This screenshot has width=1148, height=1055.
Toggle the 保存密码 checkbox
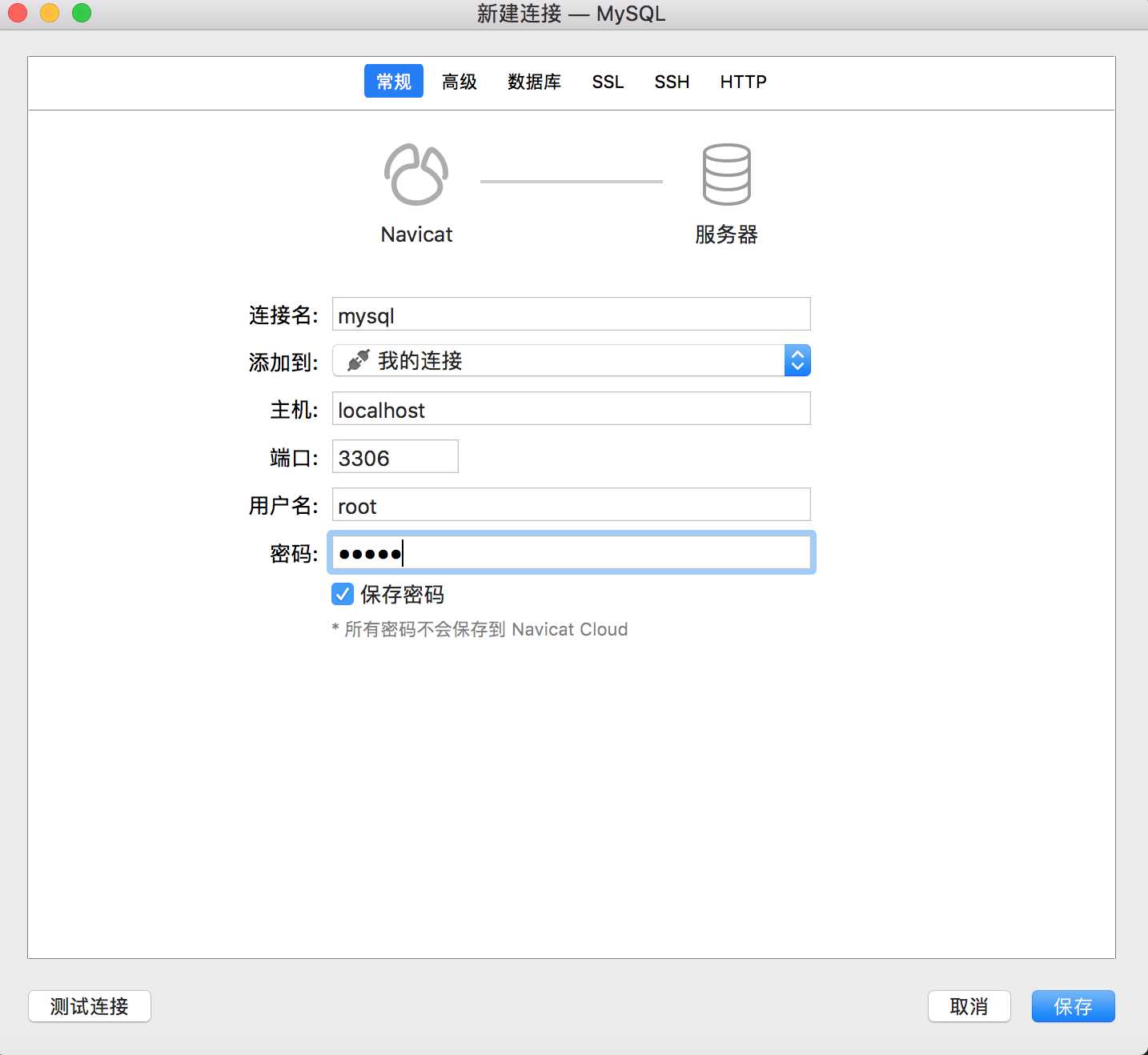pyautogui.click(x=343, y=594)
